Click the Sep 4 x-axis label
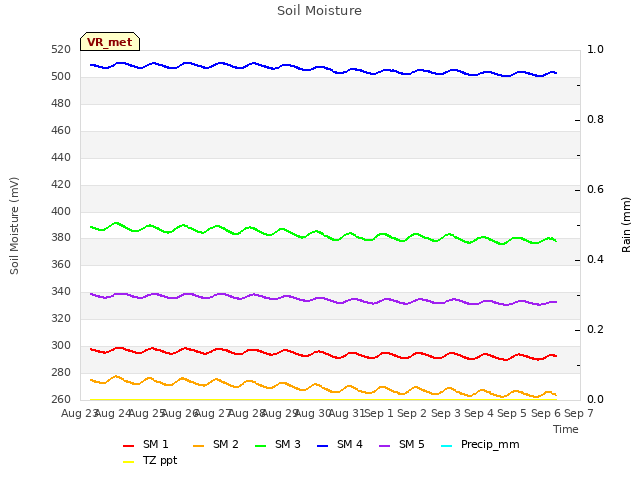The width and height of the screenshot is (640, 480). (x=479, y=413)
